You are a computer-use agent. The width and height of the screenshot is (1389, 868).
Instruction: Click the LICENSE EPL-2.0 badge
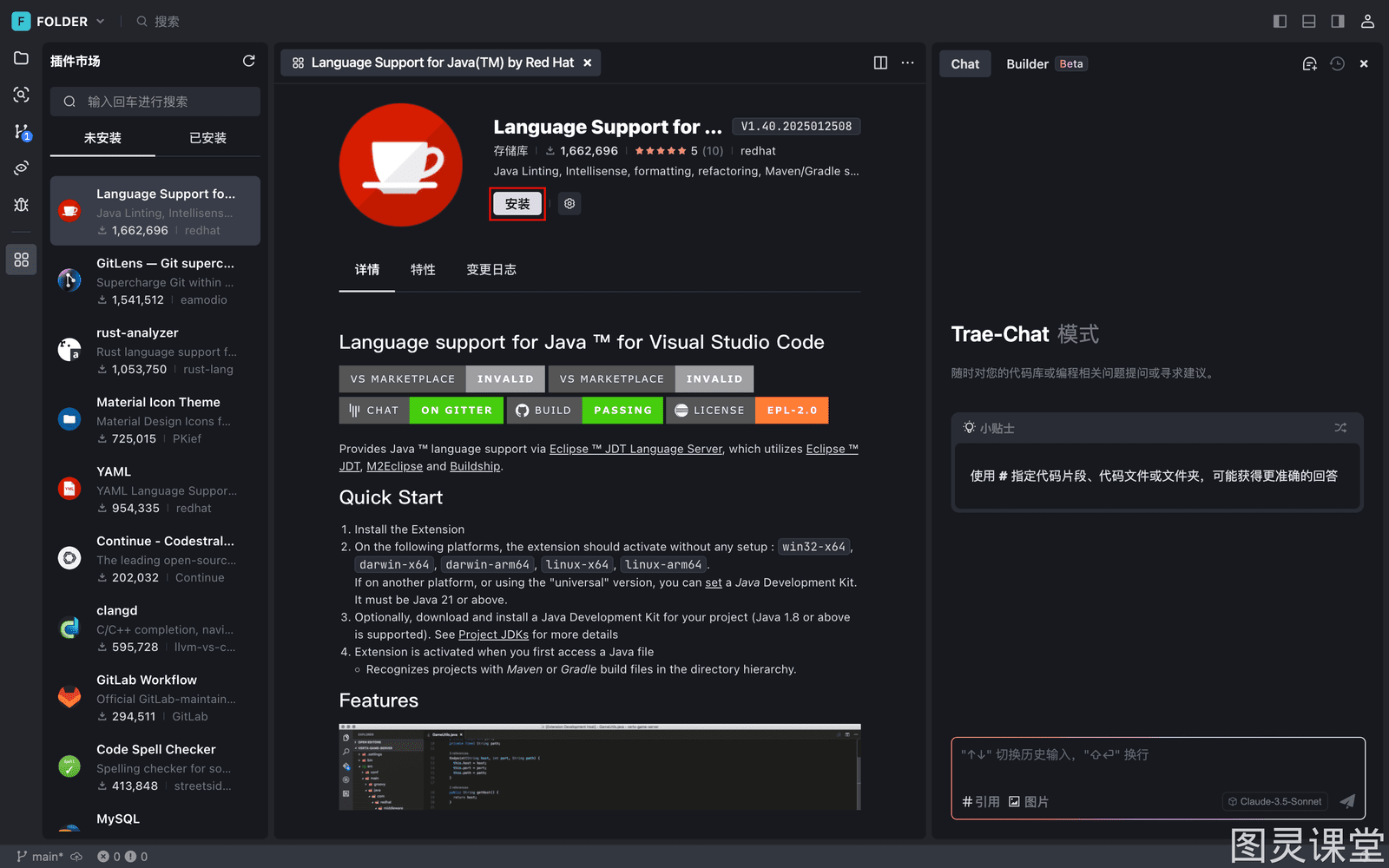tap(747, 411)
